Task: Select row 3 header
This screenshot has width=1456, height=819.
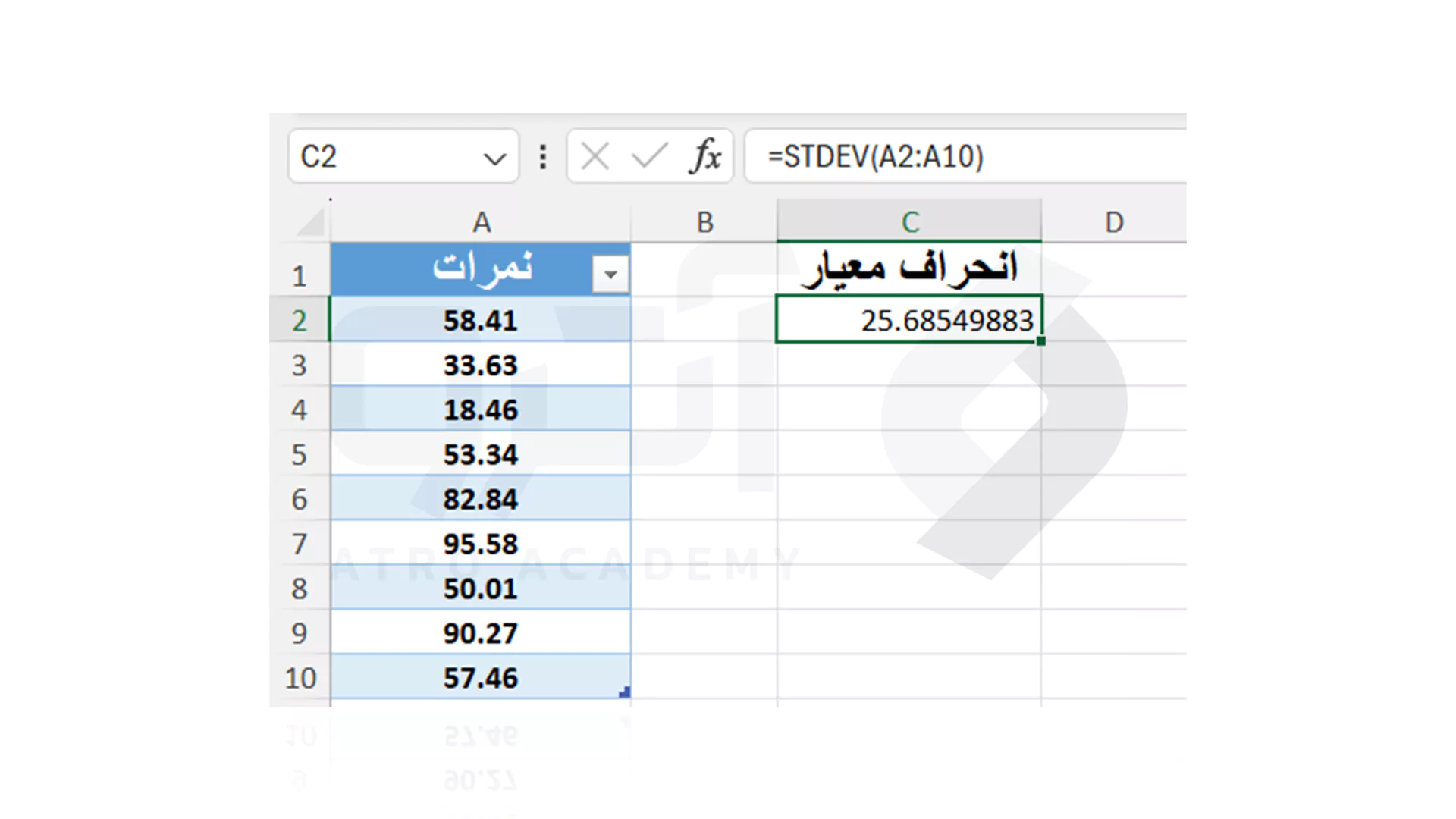Action: click(300, 365)
